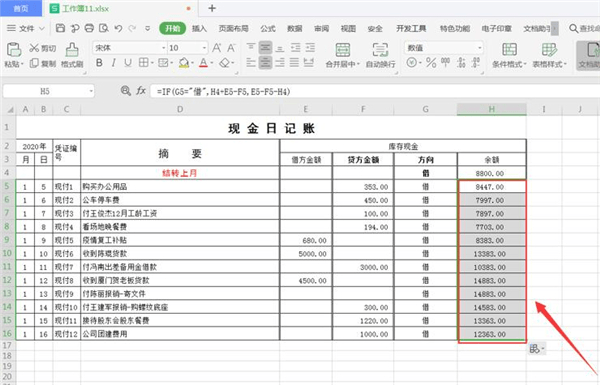Switch to the 插入 (Insert) ribbon tab
This screenshot has width=600, height=385.
199,28
